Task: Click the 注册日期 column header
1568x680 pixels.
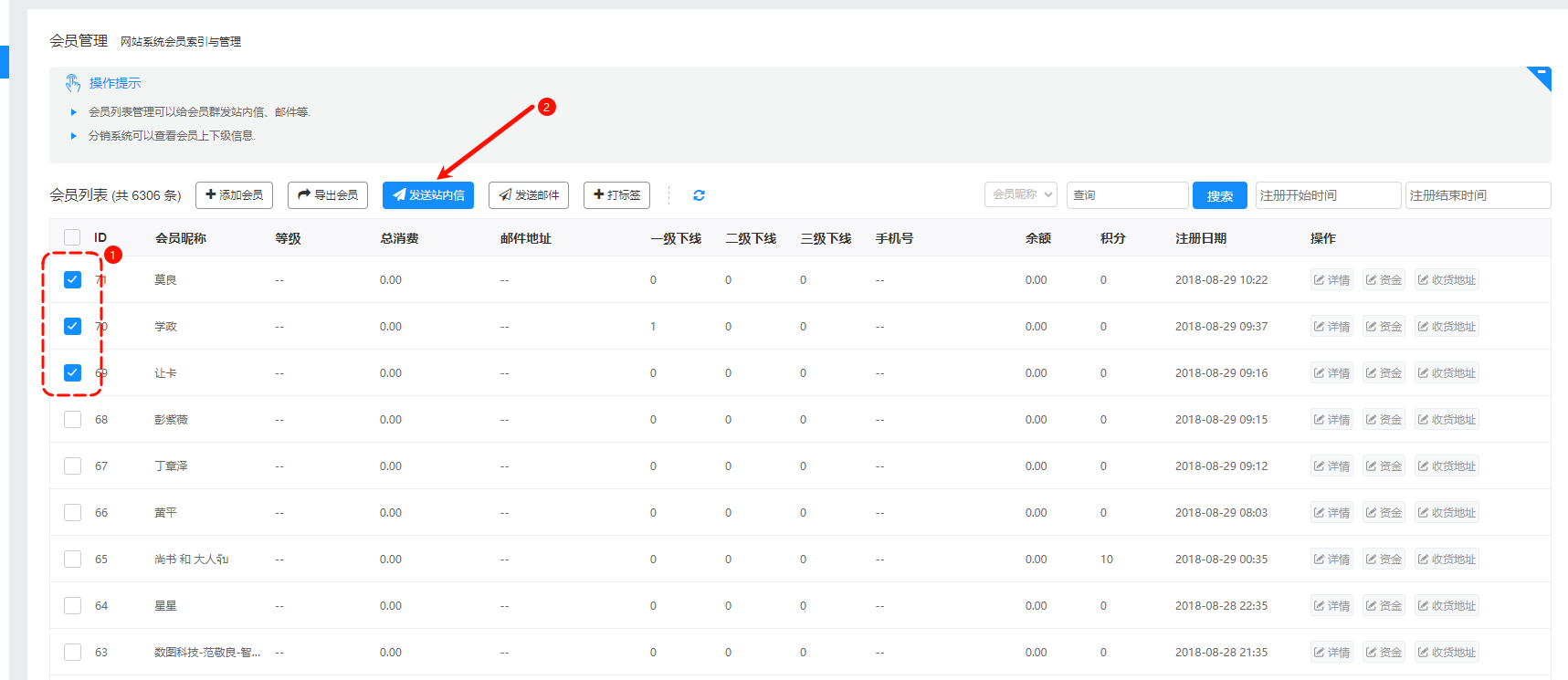Action: (x=1200, y=238)
